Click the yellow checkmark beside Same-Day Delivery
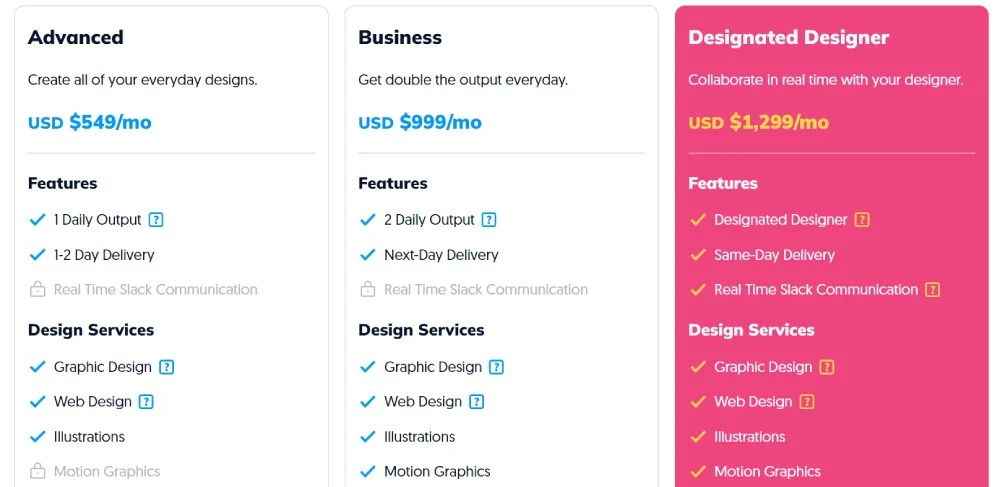Screen dimensions: 1000x487 [698, 255]
